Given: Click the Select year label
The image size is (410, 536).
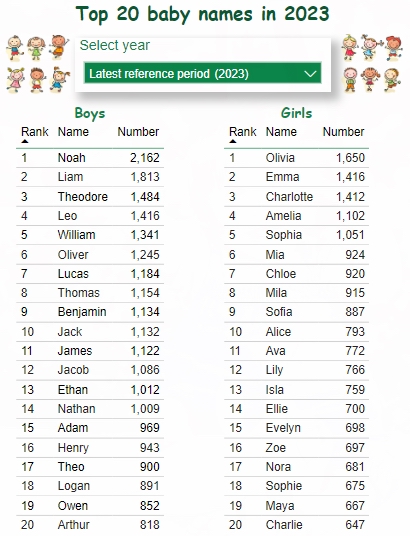Looking at the screenshot, I should click(x=115, y=45).
